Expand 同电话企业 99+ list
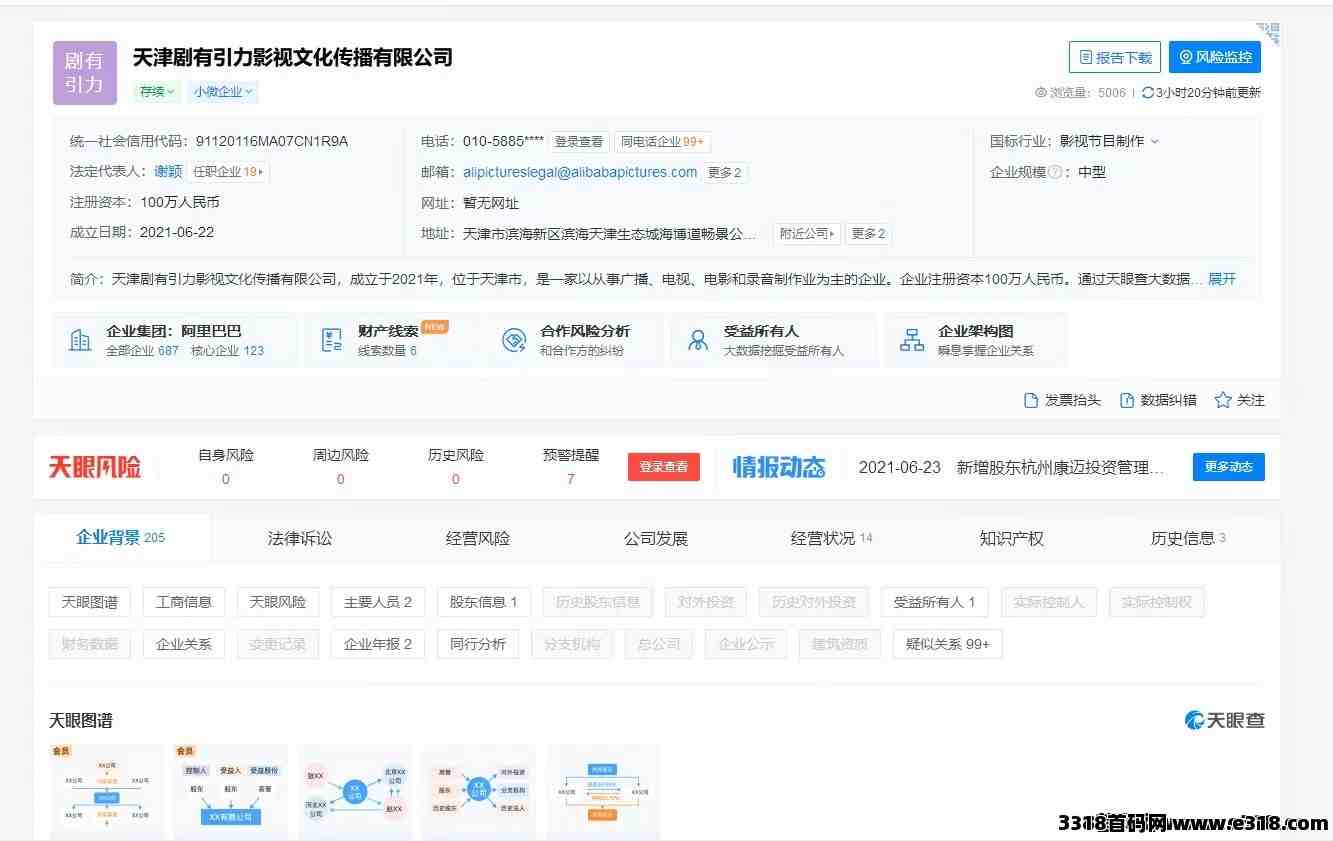The height and width of the screenshot is (841, 1333). click(662, 142)
